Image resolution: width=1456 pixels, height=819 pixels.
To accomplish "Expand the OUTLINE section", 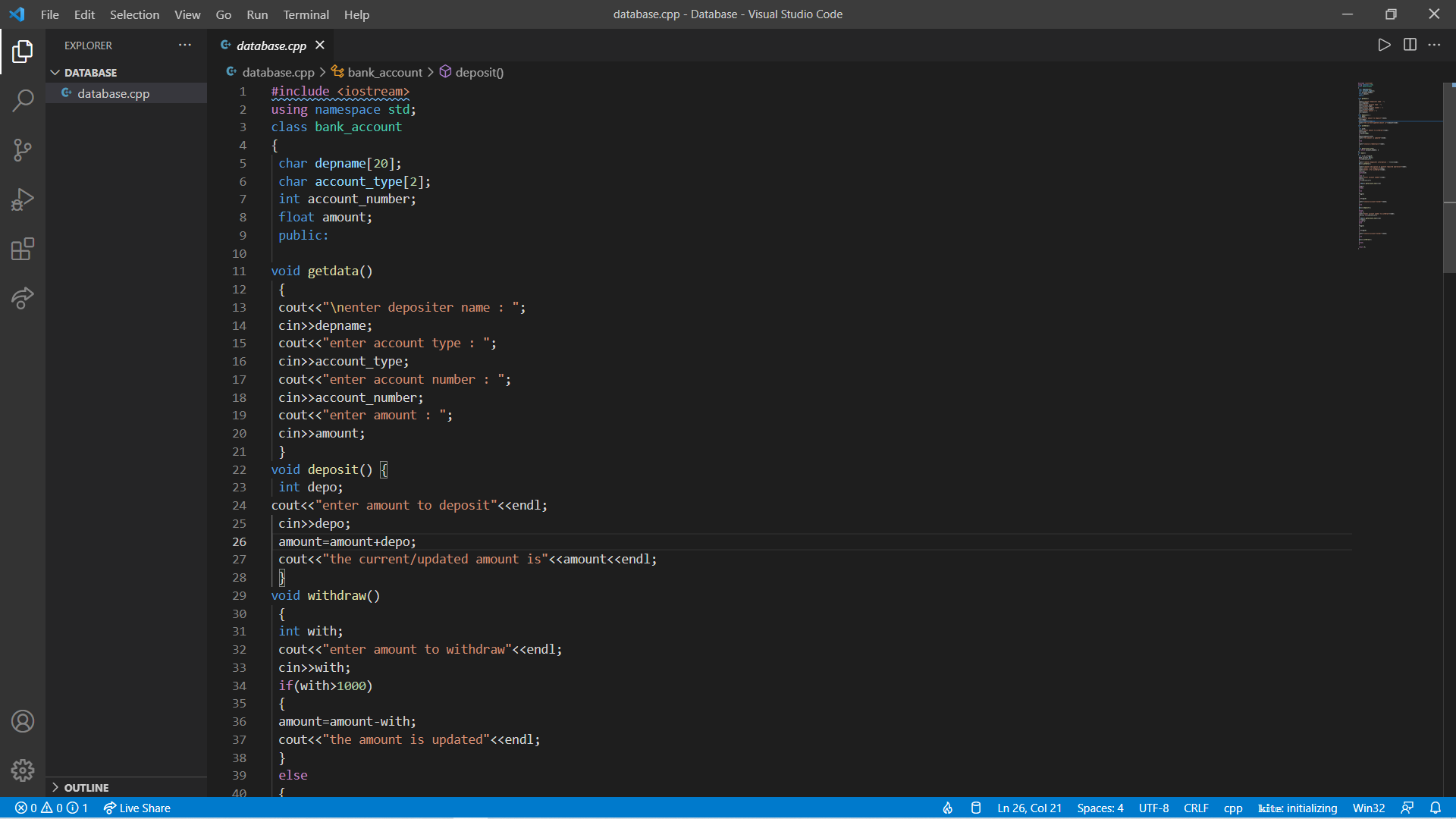I will click(x=55, y=787).
